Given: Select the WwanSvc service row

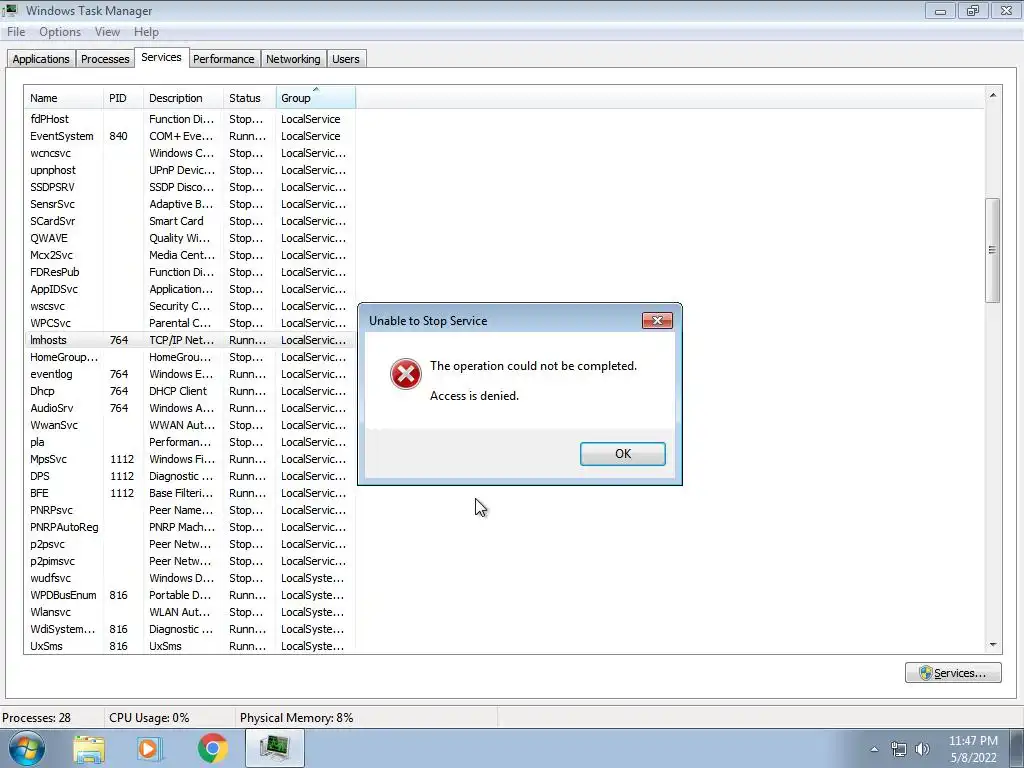Looking at the screenshot, I should tap(189, 424).
